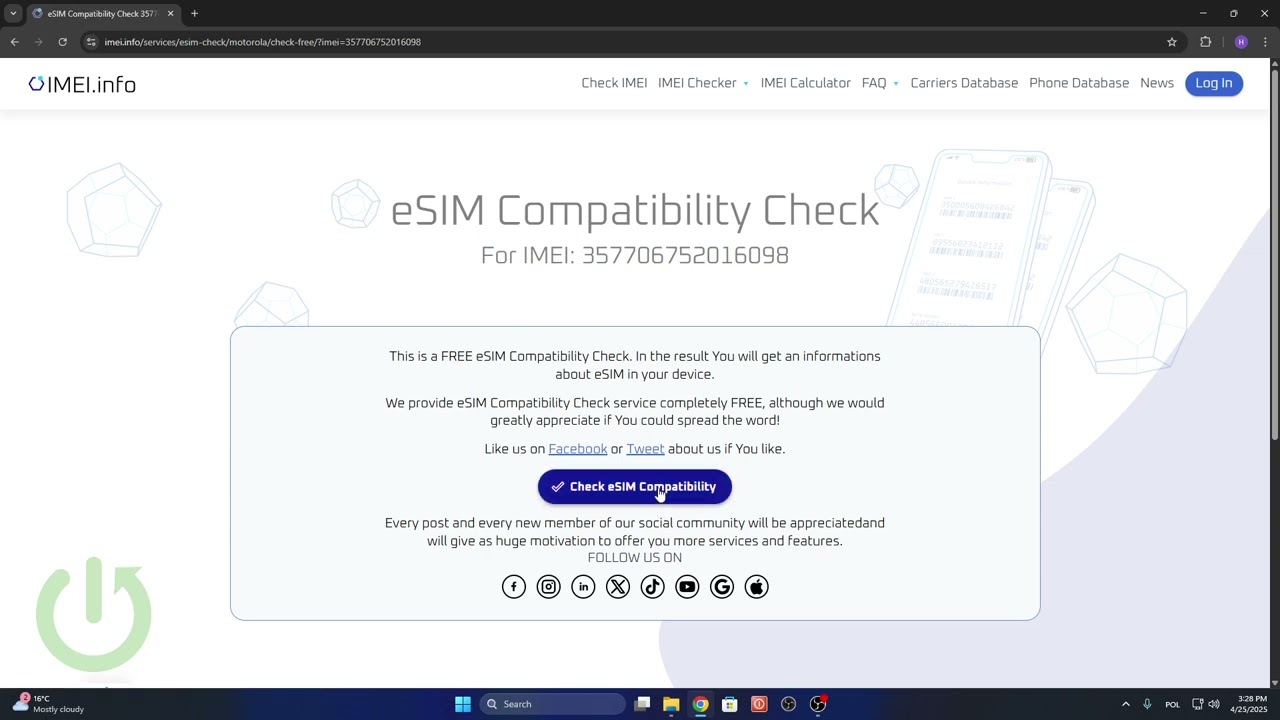Image resolution: width=1280 pixels, height=720 pixels.
Task: Click Check eSIM Compatibility button
Action: (635, 487)
